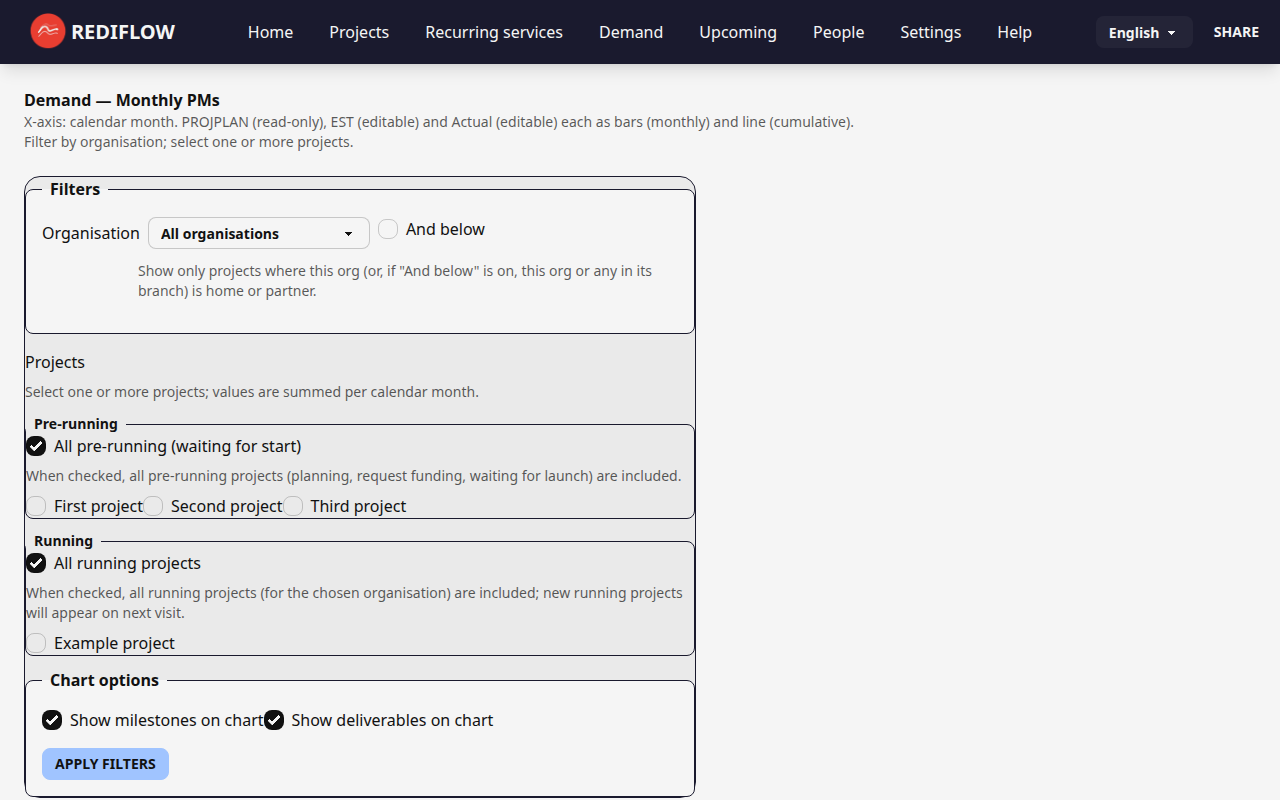Select the Example project checkbox
1280x800 pixels.
pos(36,643)
